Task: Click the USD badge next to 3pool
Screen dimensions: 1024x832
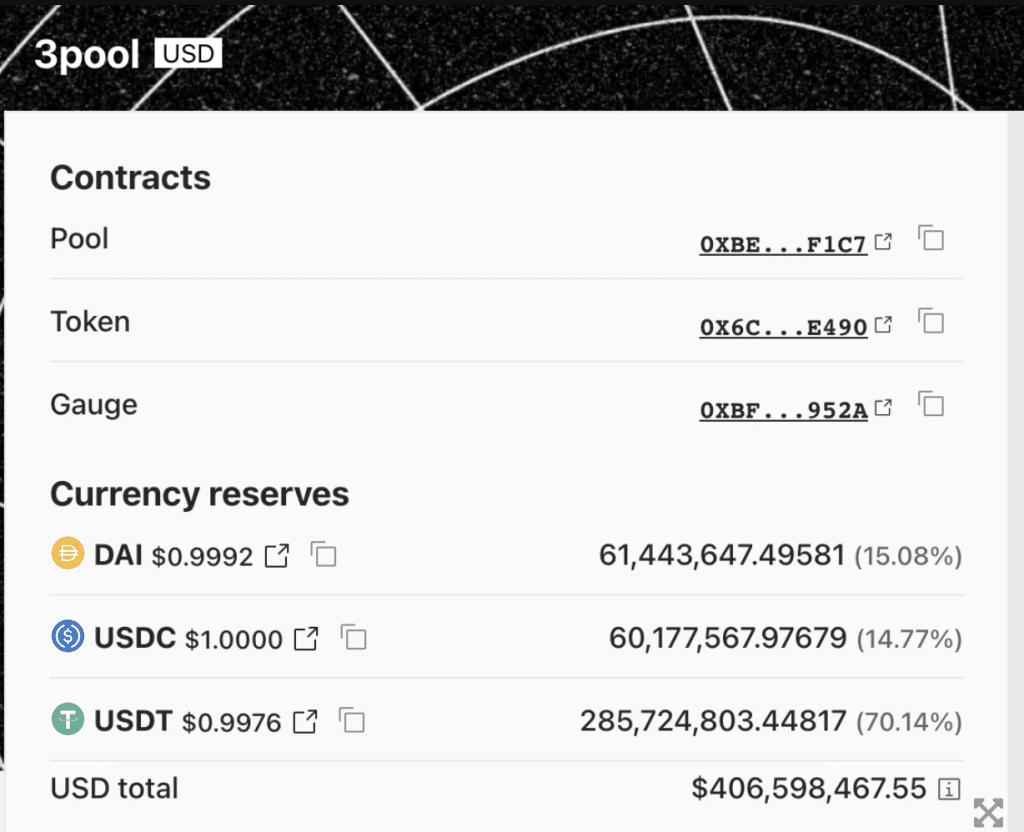Action: coord(188,54)
